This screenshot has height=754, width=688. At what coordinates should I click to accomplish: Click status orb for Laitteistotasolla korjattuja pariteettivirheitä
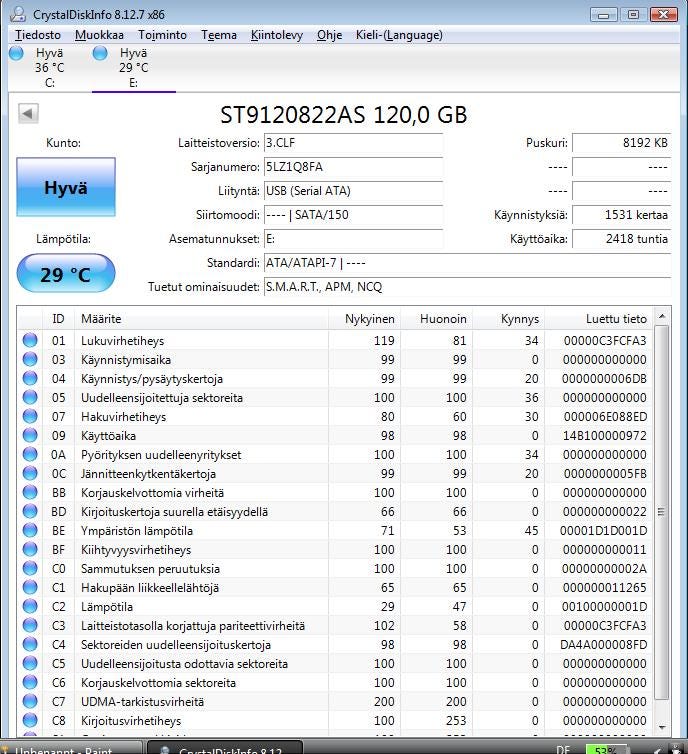[30, 625]
